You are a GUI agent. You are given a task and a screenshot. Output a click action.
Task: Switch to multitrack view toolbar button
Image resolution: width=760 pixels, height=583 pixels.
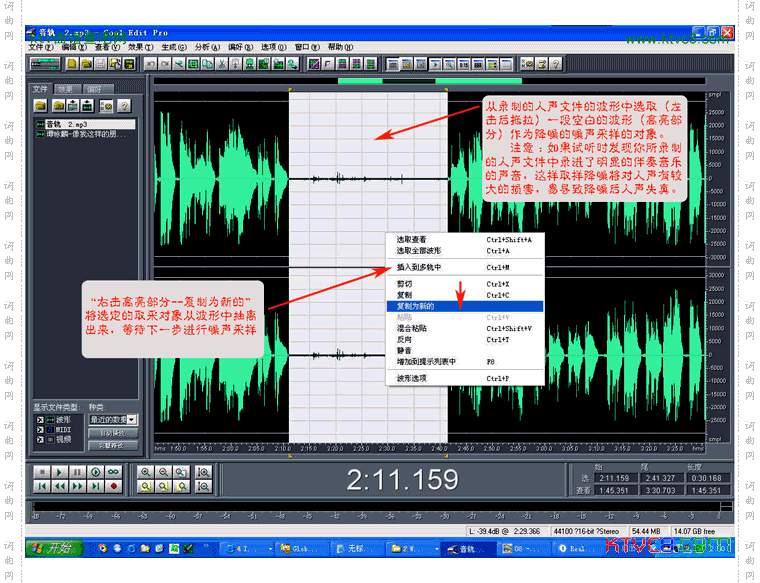click(x=45, y=63)
